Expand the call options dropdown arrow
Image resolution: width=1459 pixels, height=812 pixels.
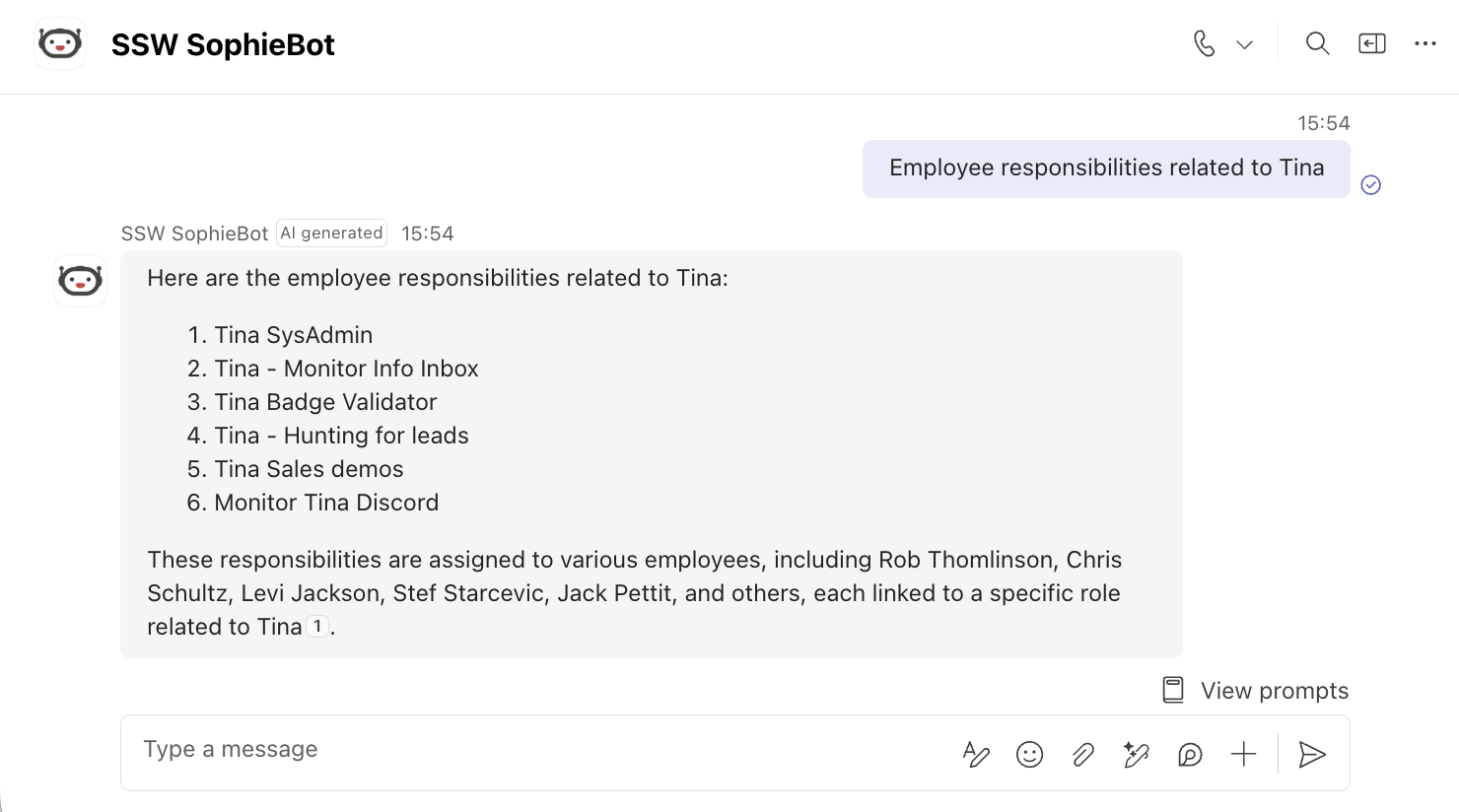pyautogui.click(x=1245, y=44)
